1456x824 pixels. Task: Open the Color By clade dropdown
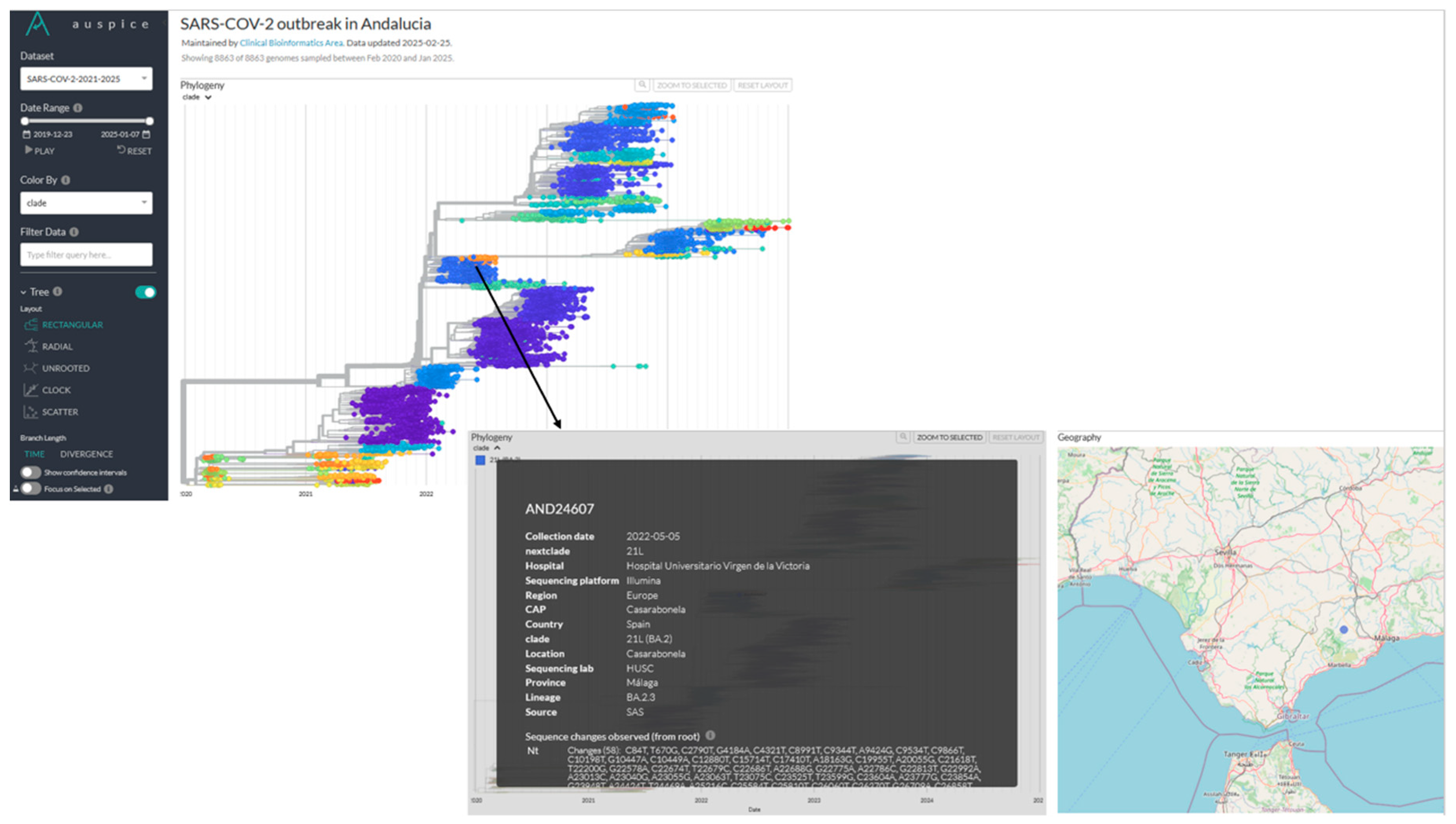click(x=86, y=203)
